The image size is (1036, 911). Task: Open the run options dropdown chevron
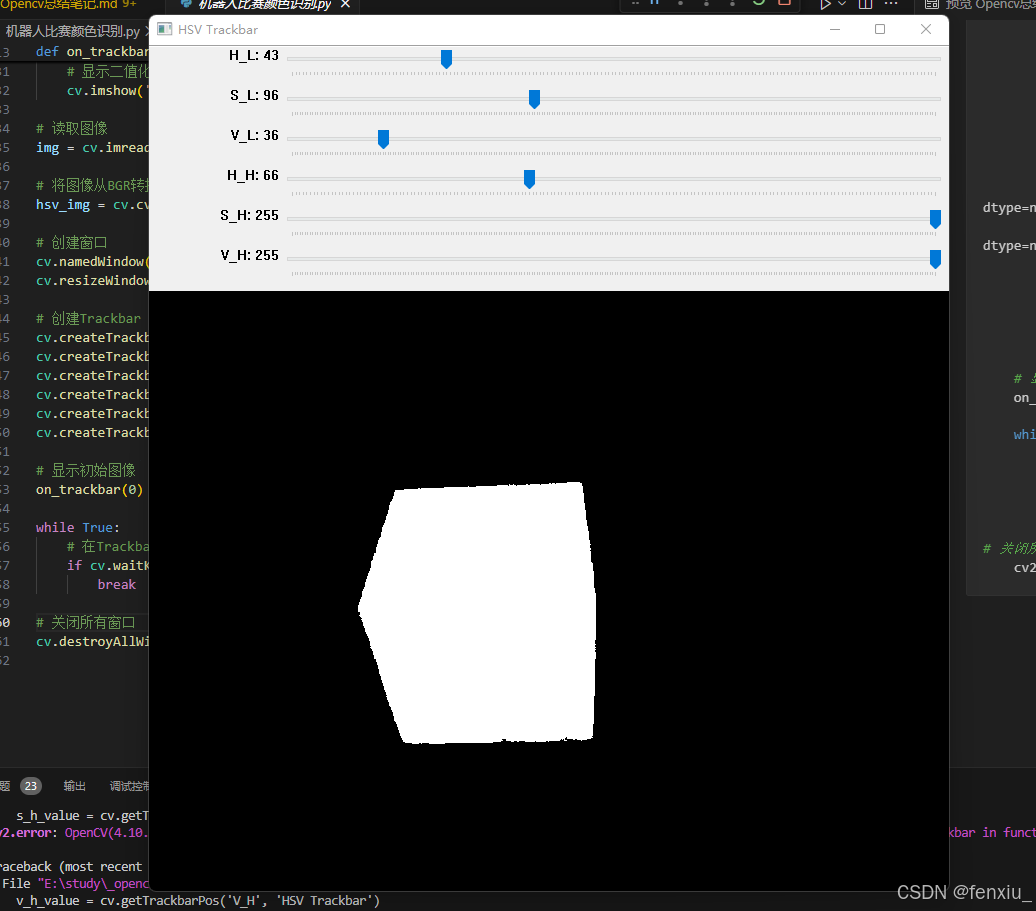[842, 4]
